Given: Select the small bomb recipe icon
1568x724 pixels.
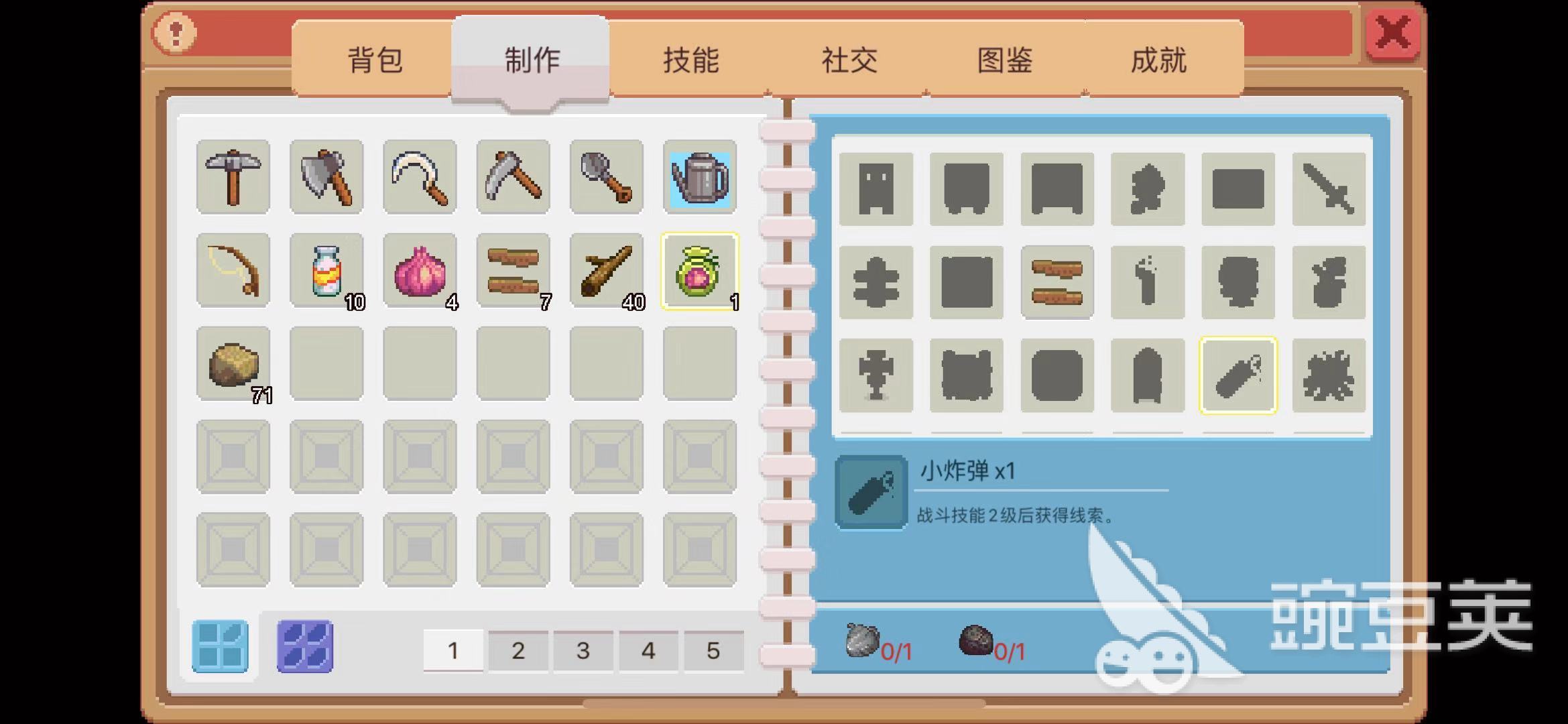Looking at the screenshot, I should tap(1238, 375).
